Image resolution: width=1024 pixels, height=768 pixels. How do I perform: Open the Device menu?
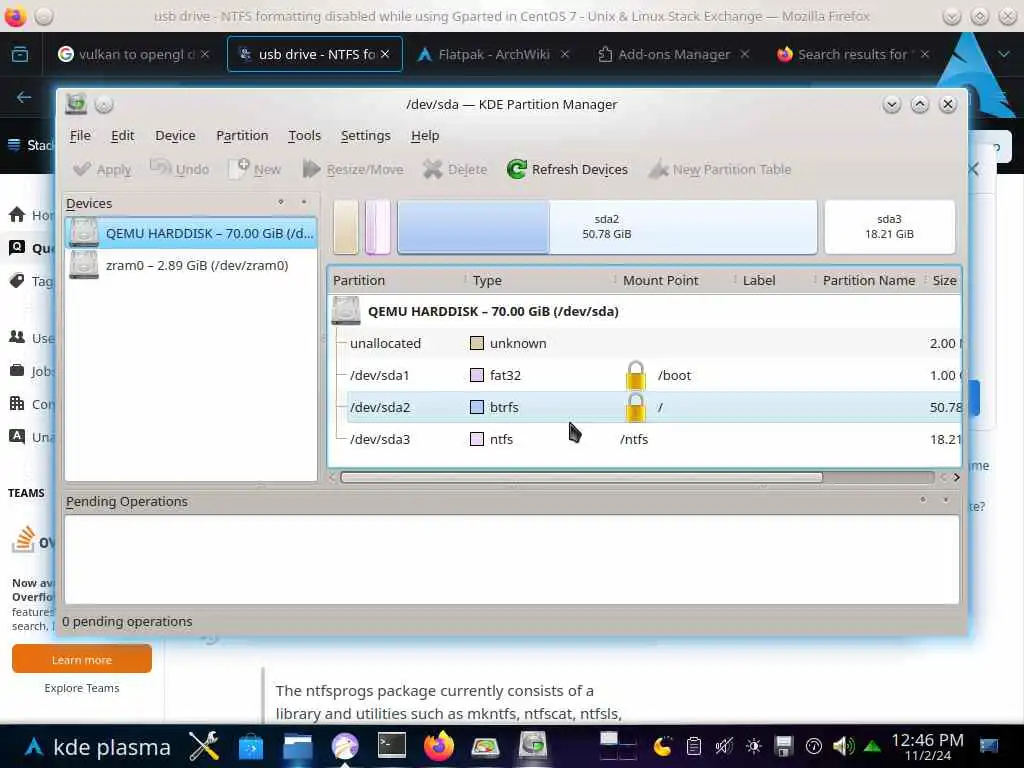coord(175,135)
